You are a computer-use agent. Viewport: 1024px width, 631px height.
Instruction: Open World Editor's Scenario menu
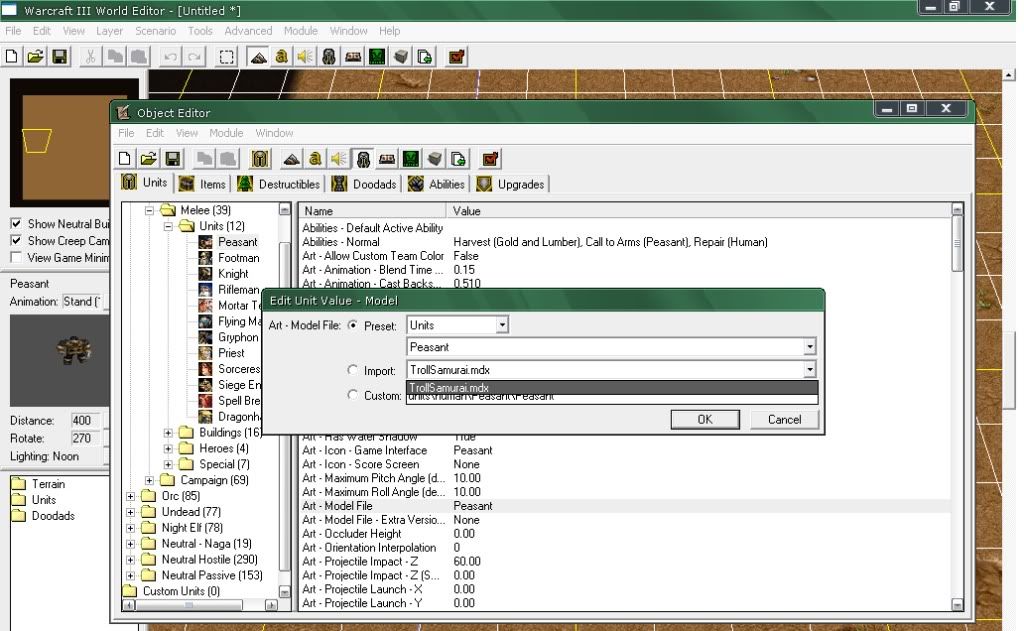pyautogui.click(x=155, y=31)
